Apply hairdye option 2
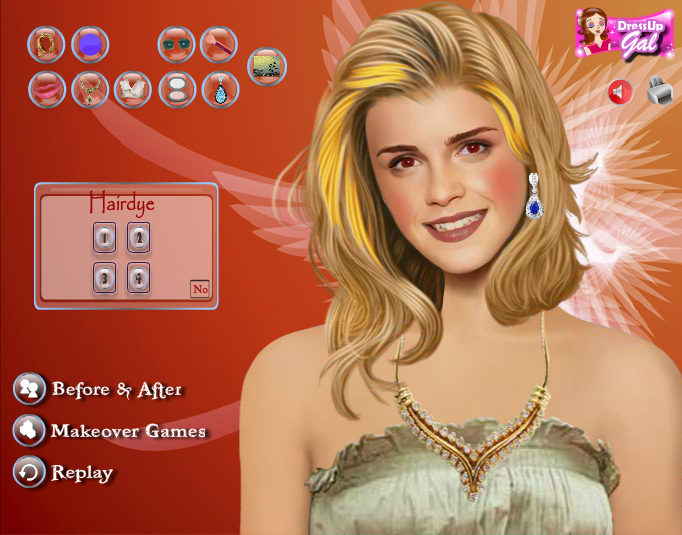The image size is (682, 535). point(139,237)
